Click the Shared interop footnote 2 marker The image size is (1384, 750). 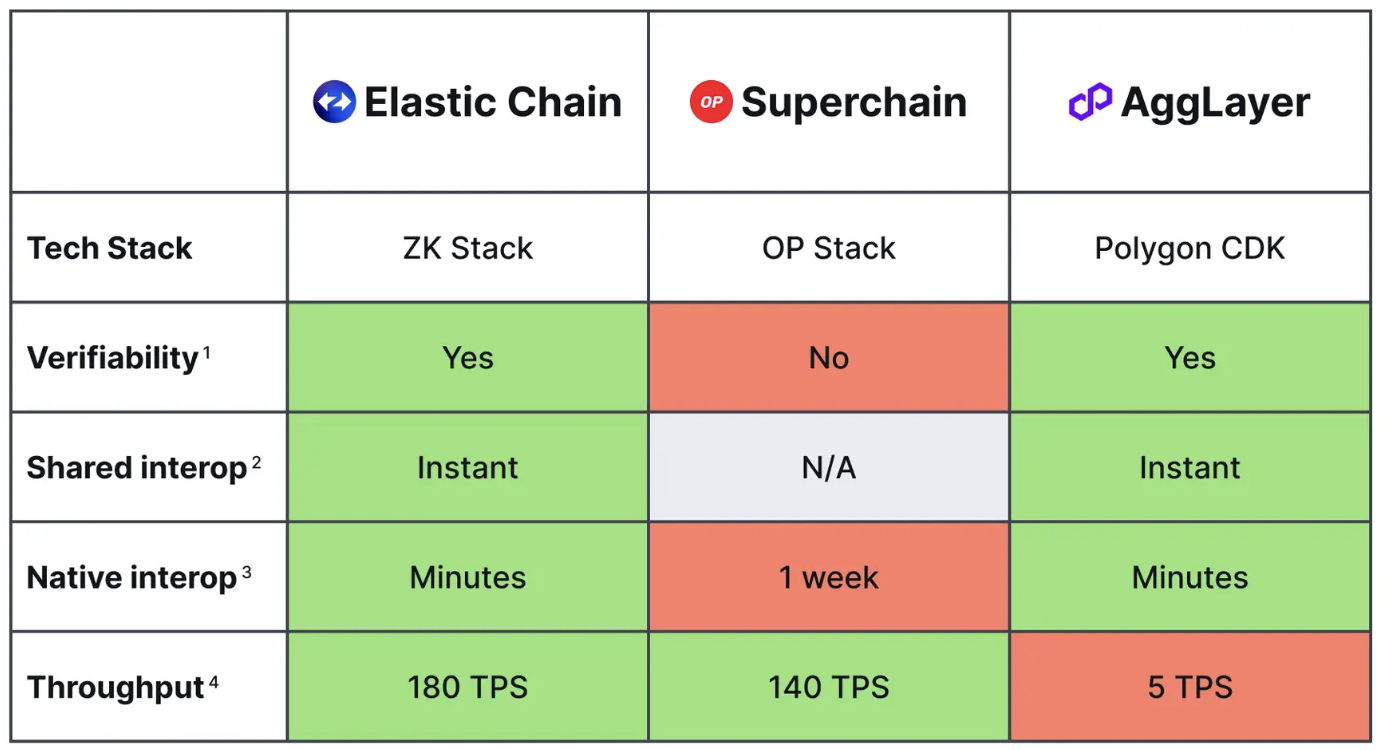tap(256, 461)
